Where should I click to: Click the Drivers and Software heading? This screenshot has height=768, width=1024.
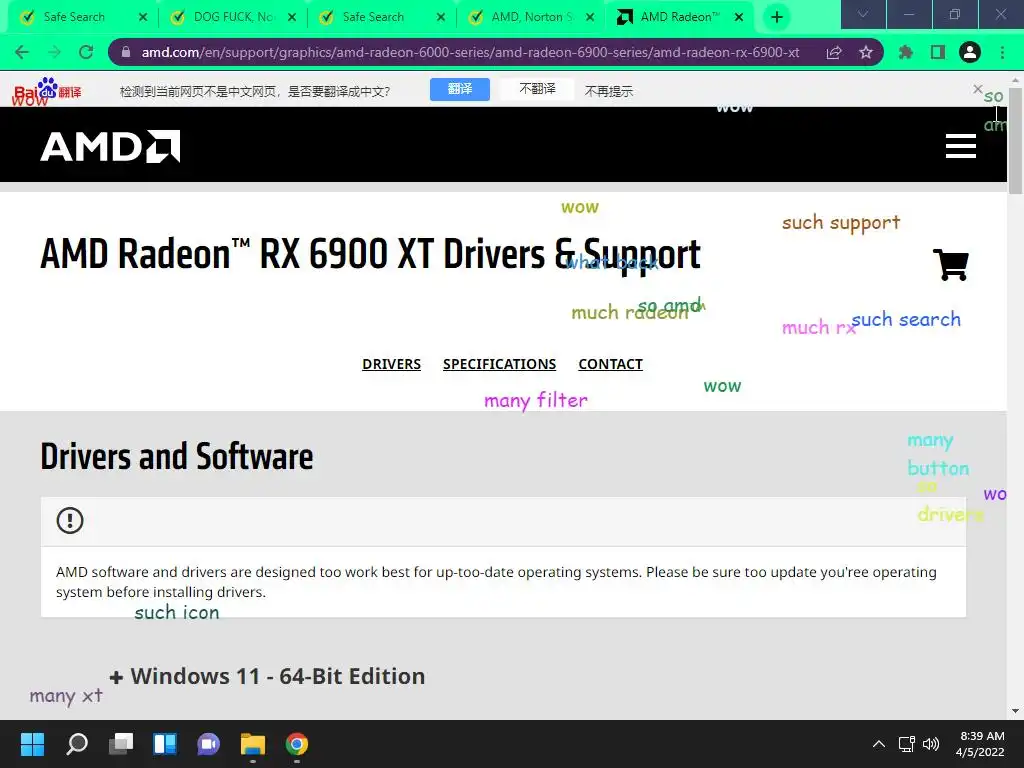(x=177, y=456)
